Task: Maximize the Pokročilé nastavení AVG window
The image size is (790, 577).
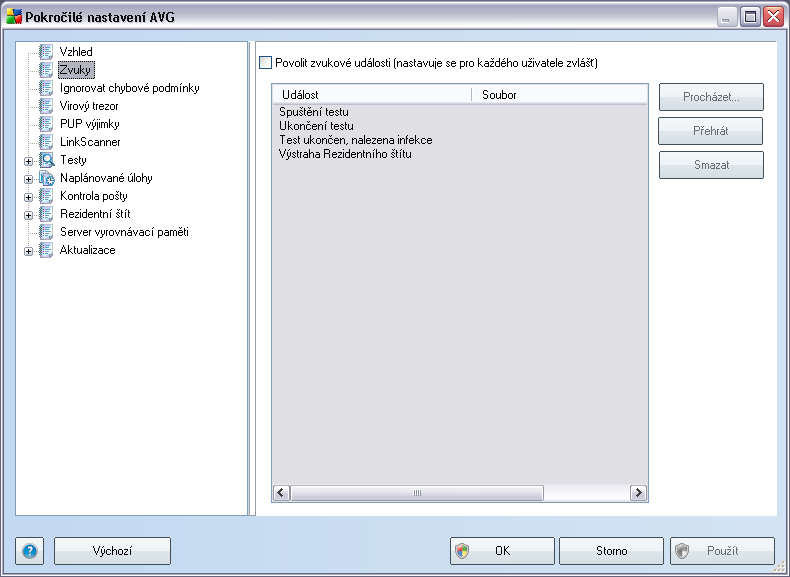Action: [x=750, y=17]
